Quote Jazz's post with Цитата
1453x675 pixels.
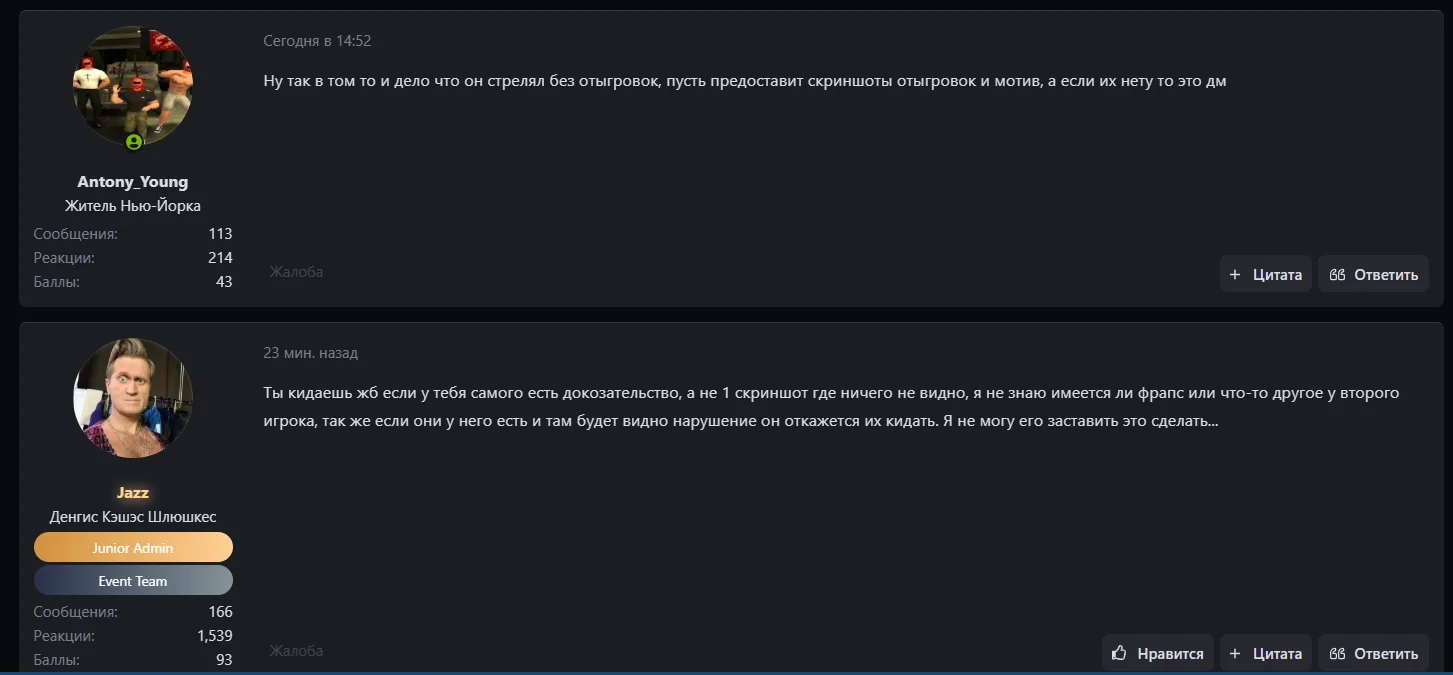tap(1266, 653)
